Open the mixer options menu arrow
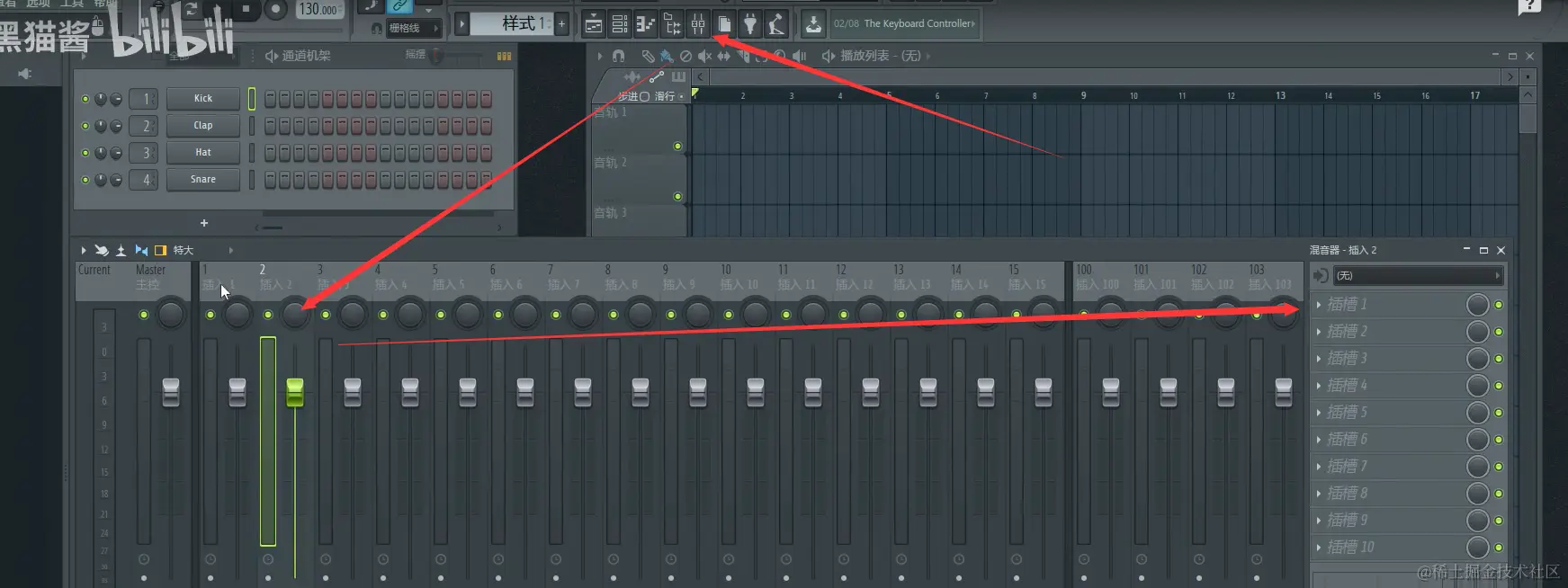This screenshot has height=588, width=1568. click(x=83, y=250)
